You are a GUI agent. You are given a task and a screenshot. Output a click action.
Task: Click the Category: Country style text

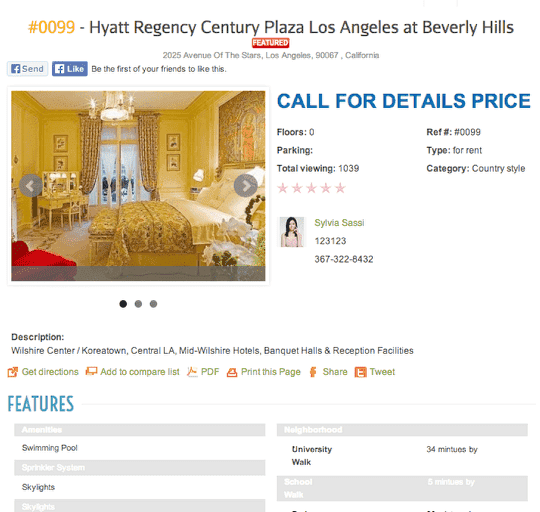click(x=476, y=168)
